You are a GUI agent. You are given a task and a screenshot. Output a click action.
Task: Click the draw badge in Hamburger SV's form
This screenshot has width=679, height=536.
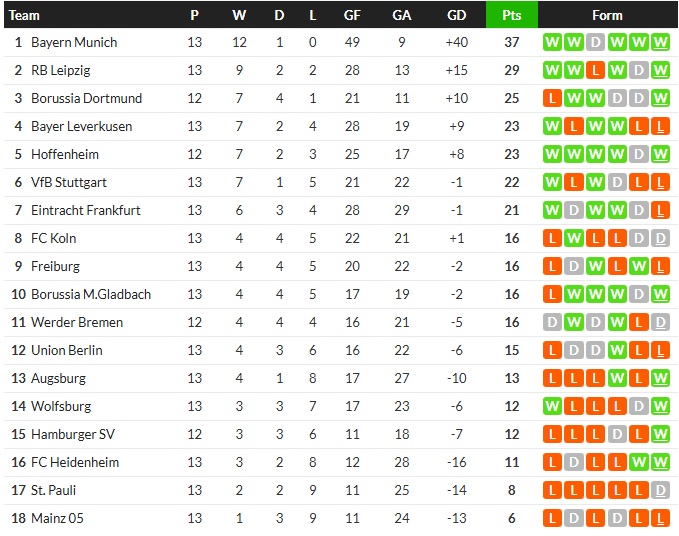coord(618,434)
